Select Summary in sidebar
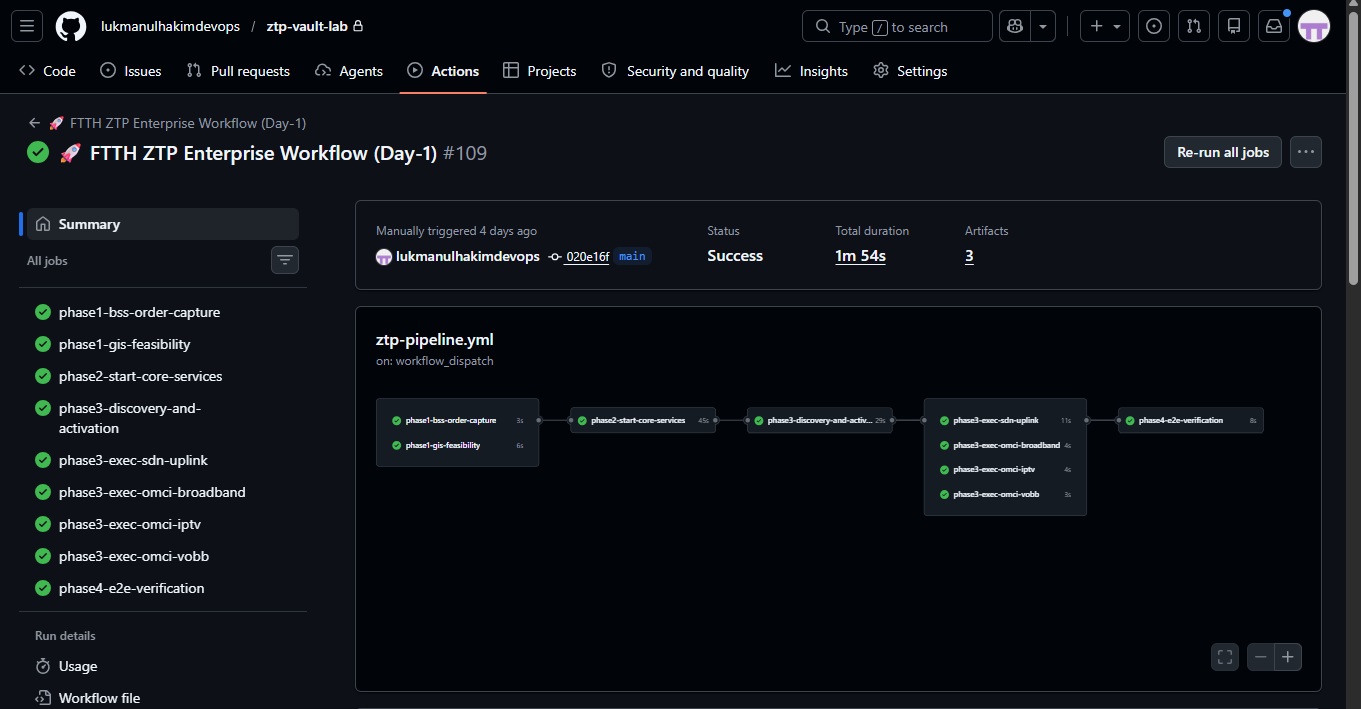Screen dimensions: 1361x709 163,224
